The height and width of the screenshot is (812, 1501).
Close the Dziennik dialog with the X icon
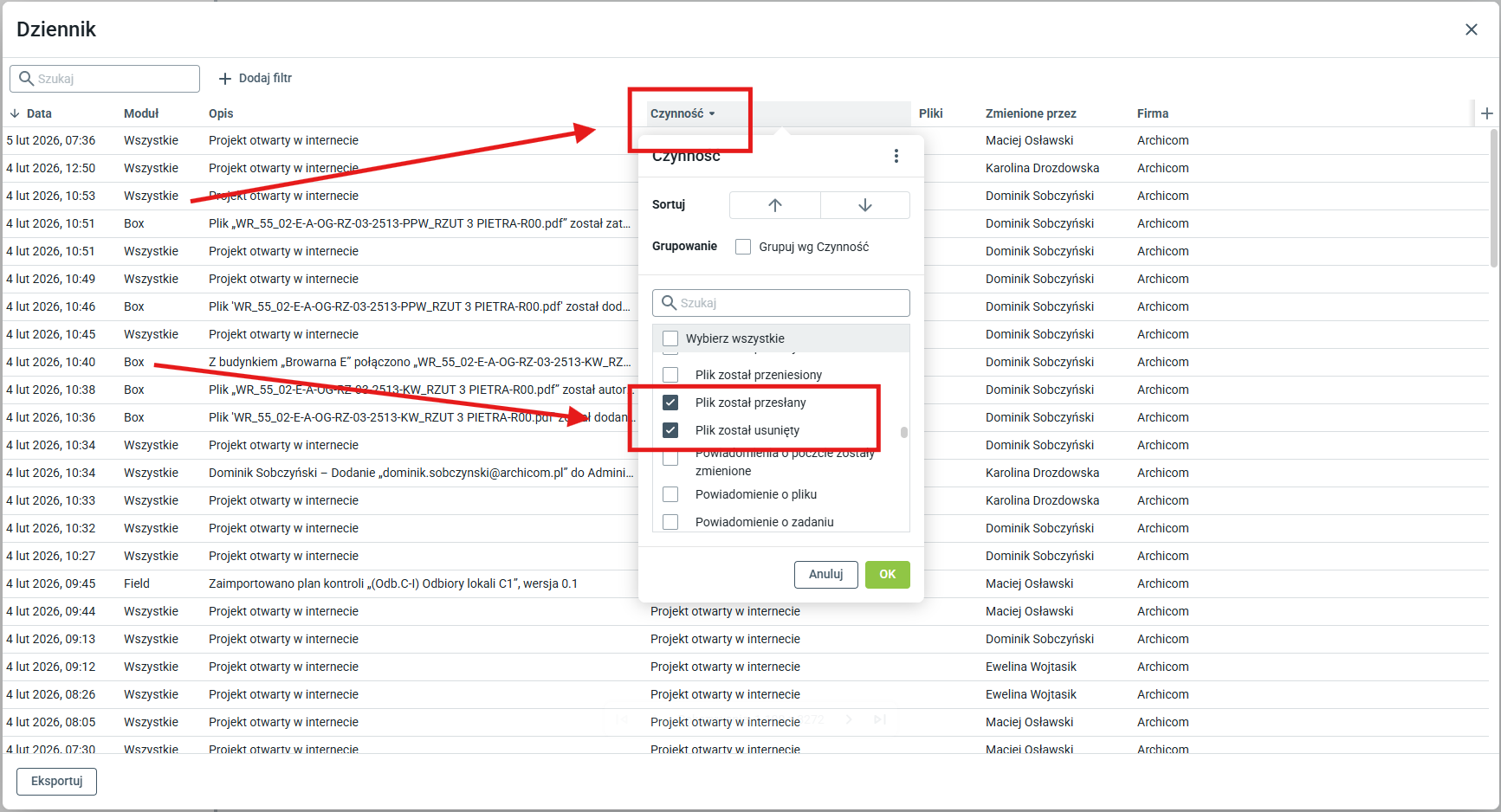tap(1471, 29)
